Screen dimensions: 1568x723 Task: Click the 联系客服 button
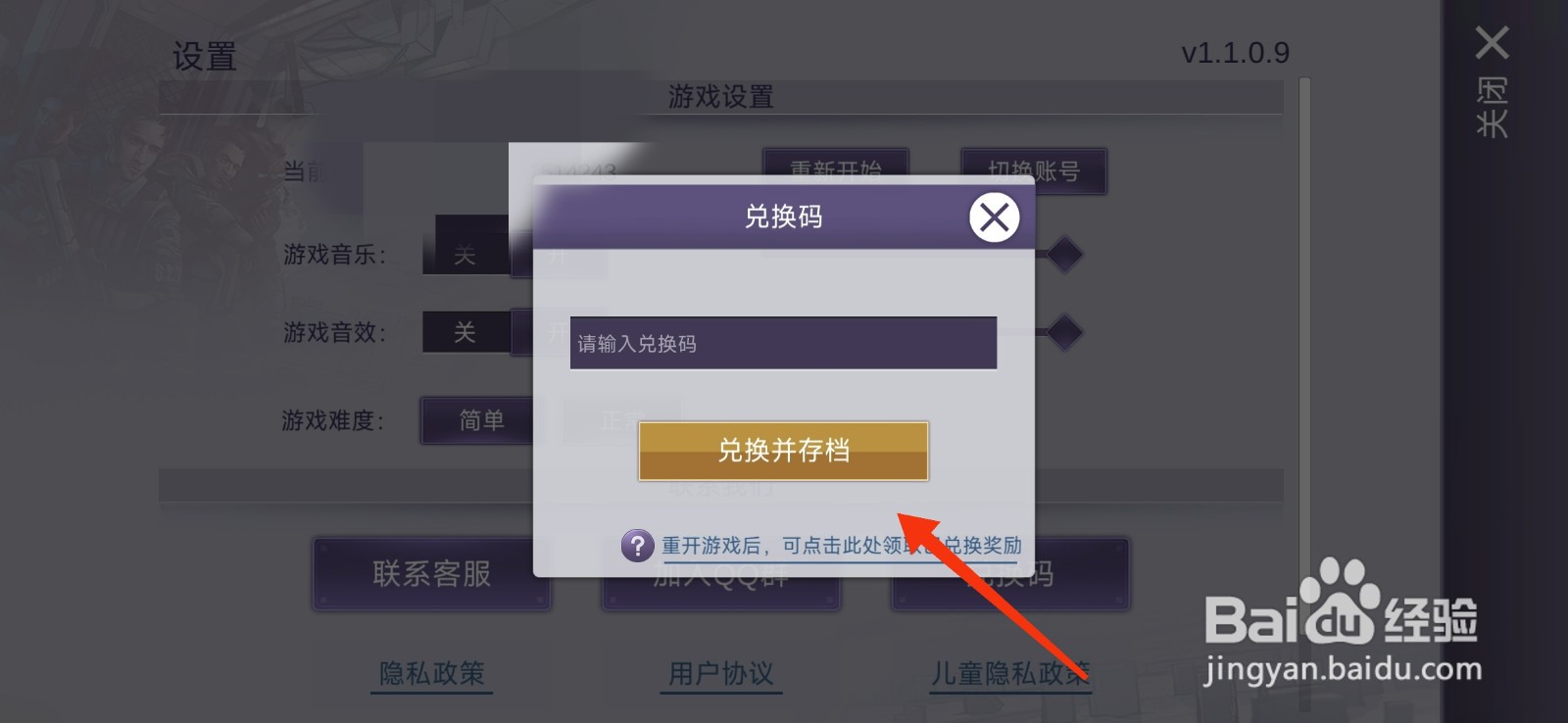click(432, 574)
